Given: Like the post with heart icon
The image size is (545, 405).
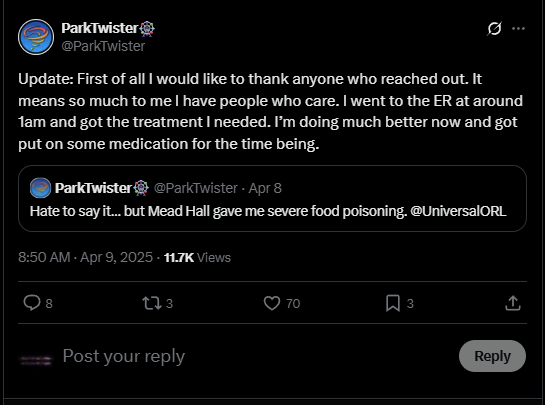Looking at the screenshot, I should point(271,303).
